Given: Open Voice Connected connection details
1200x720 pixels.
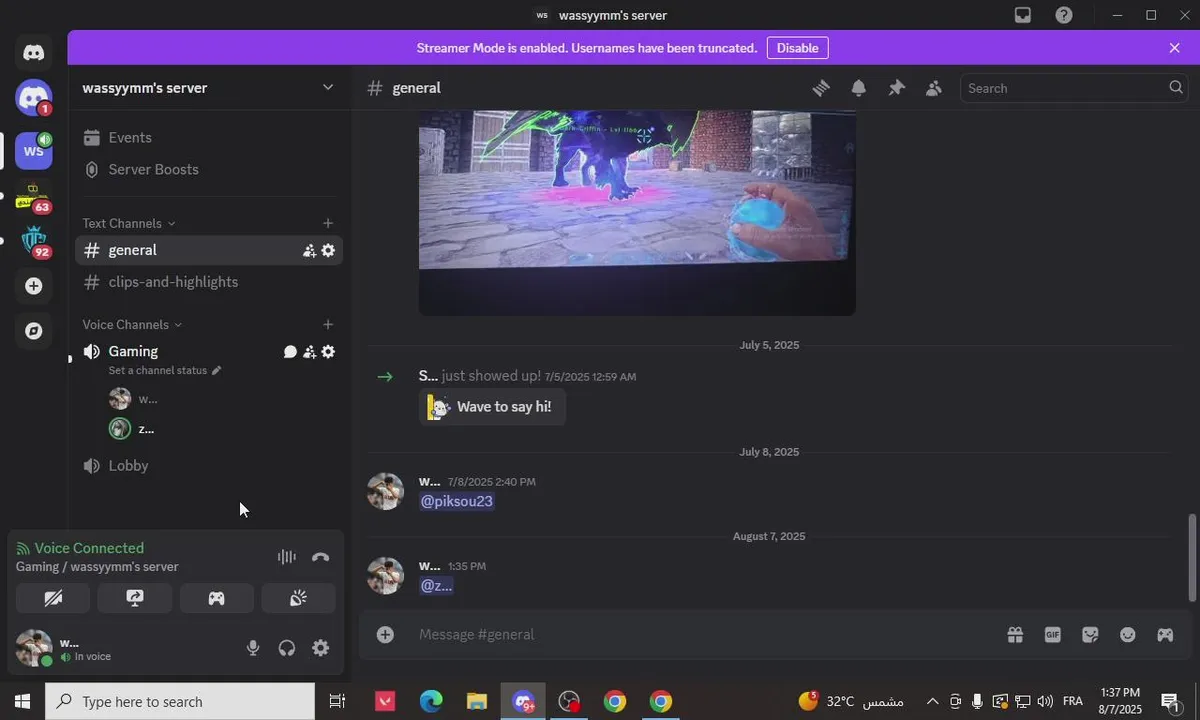Looking at the screenshot, I should coord(89,548).
